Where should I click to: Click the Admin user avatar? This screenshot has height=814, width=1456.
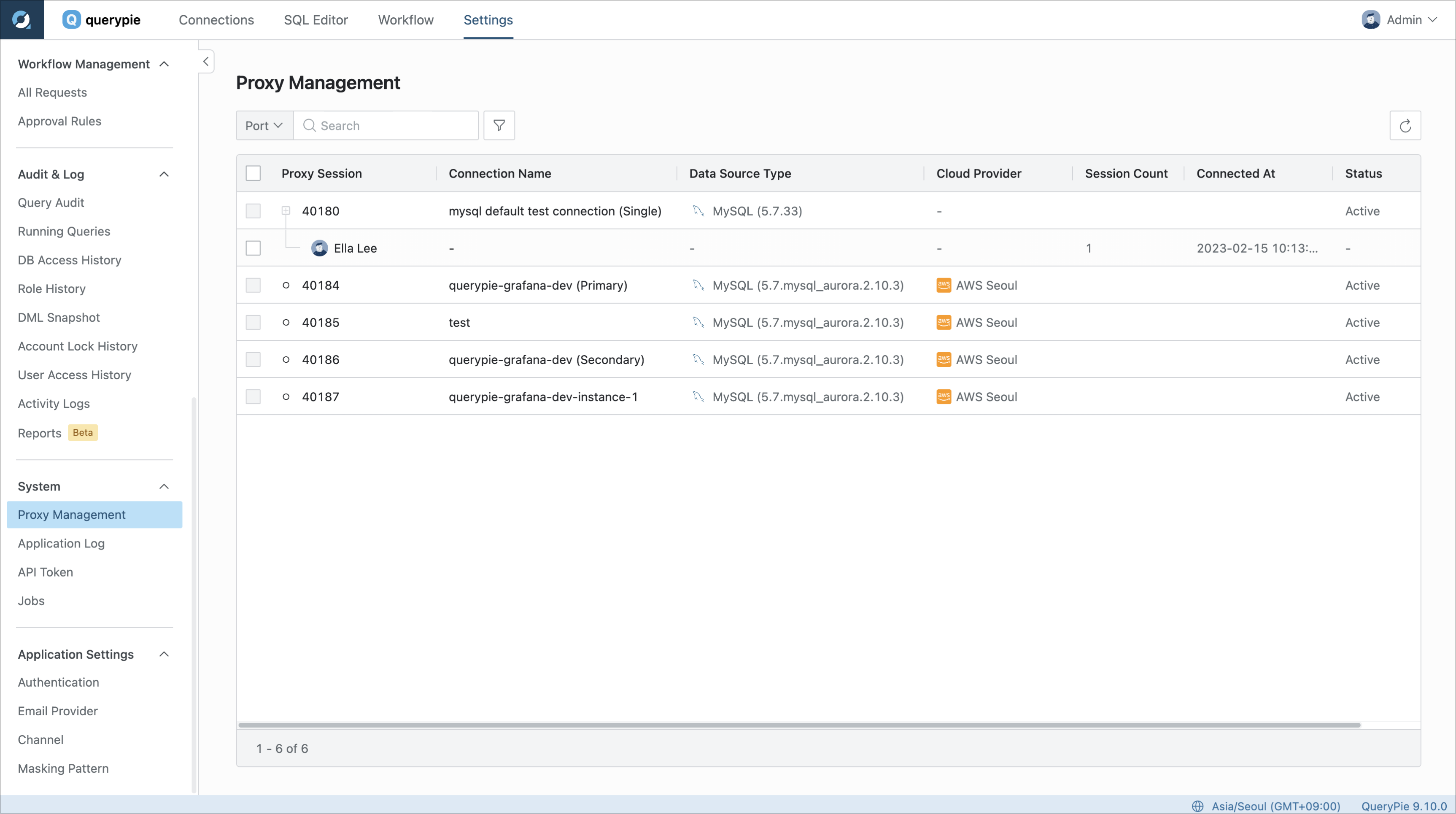click(x=1371, y=20)
